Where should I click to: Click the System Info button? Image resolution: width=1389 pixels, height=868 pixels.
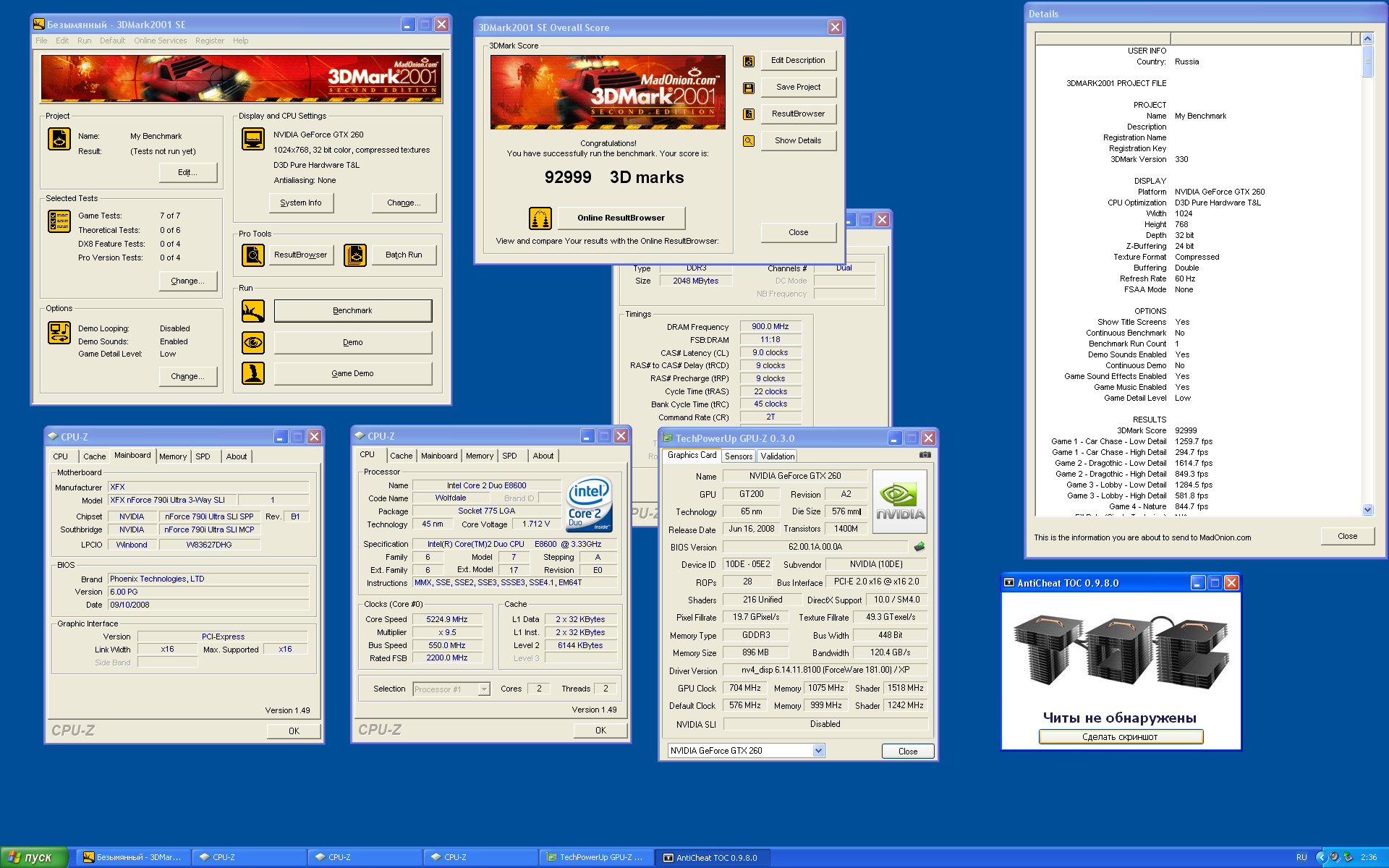[301, 203]
